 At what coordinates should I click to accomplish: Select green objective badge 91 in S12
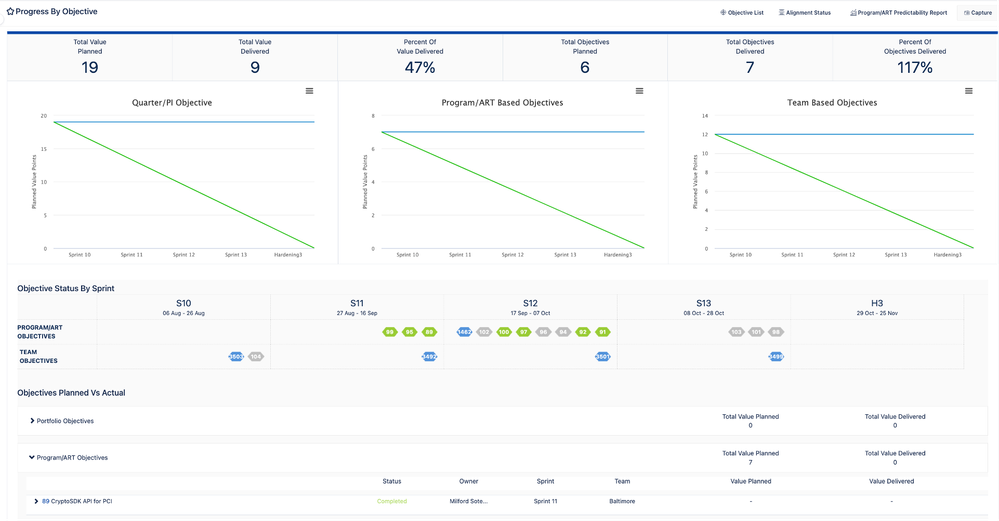point(603,332)
